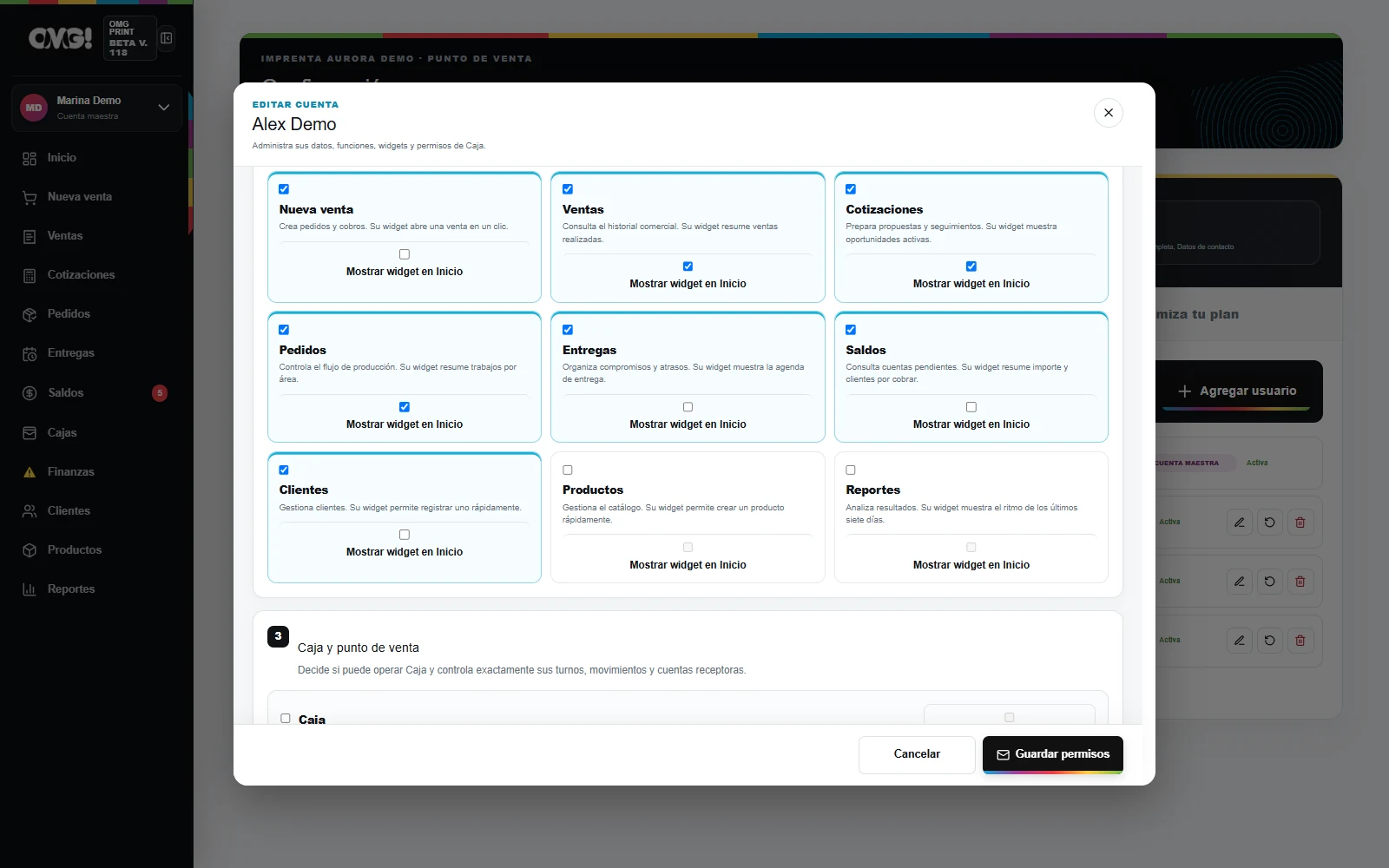
Task: Open Saldos dollar icon in sidebar
Action: point(30,393)
